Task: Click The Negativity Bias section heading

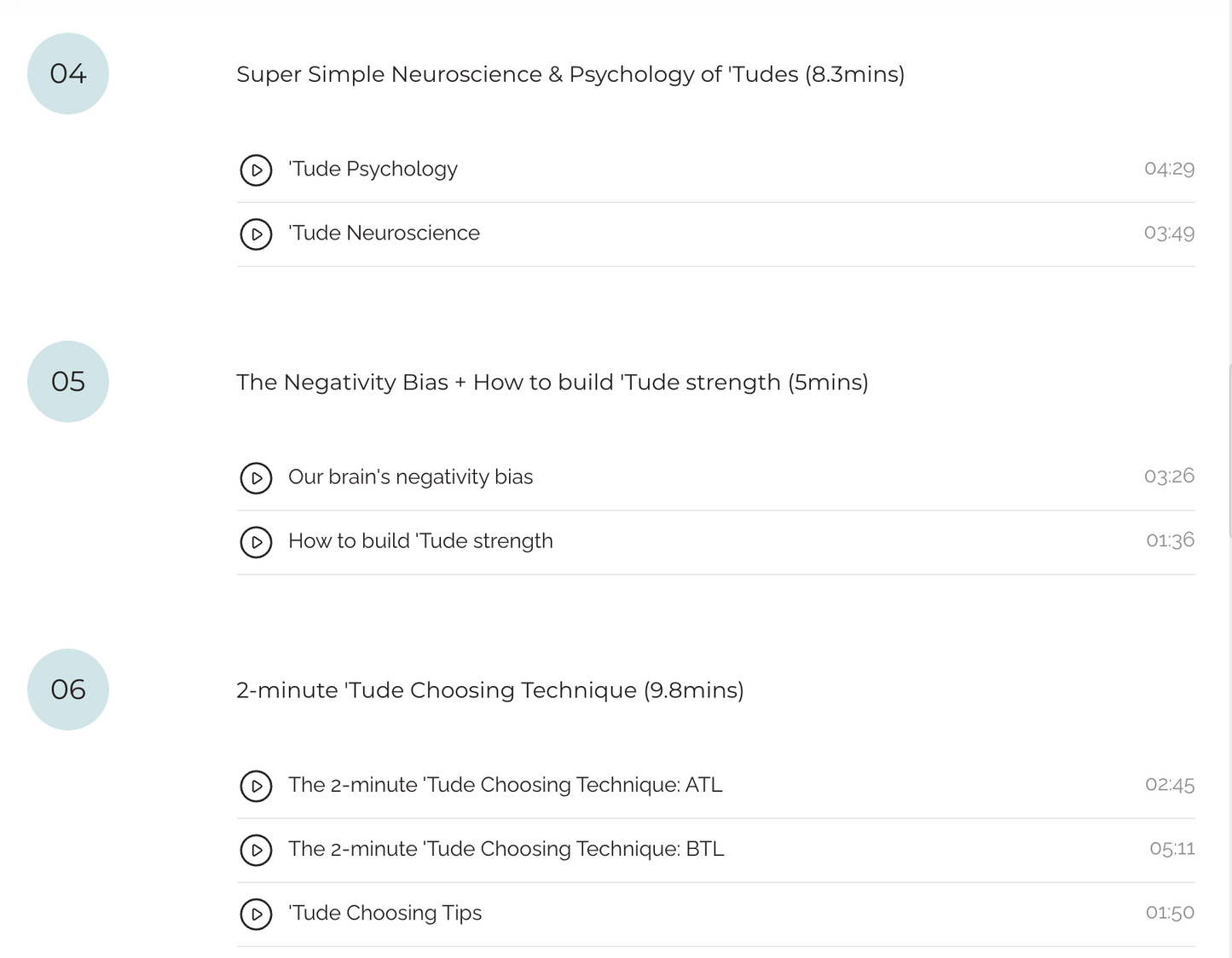Action: pos(552,382)
